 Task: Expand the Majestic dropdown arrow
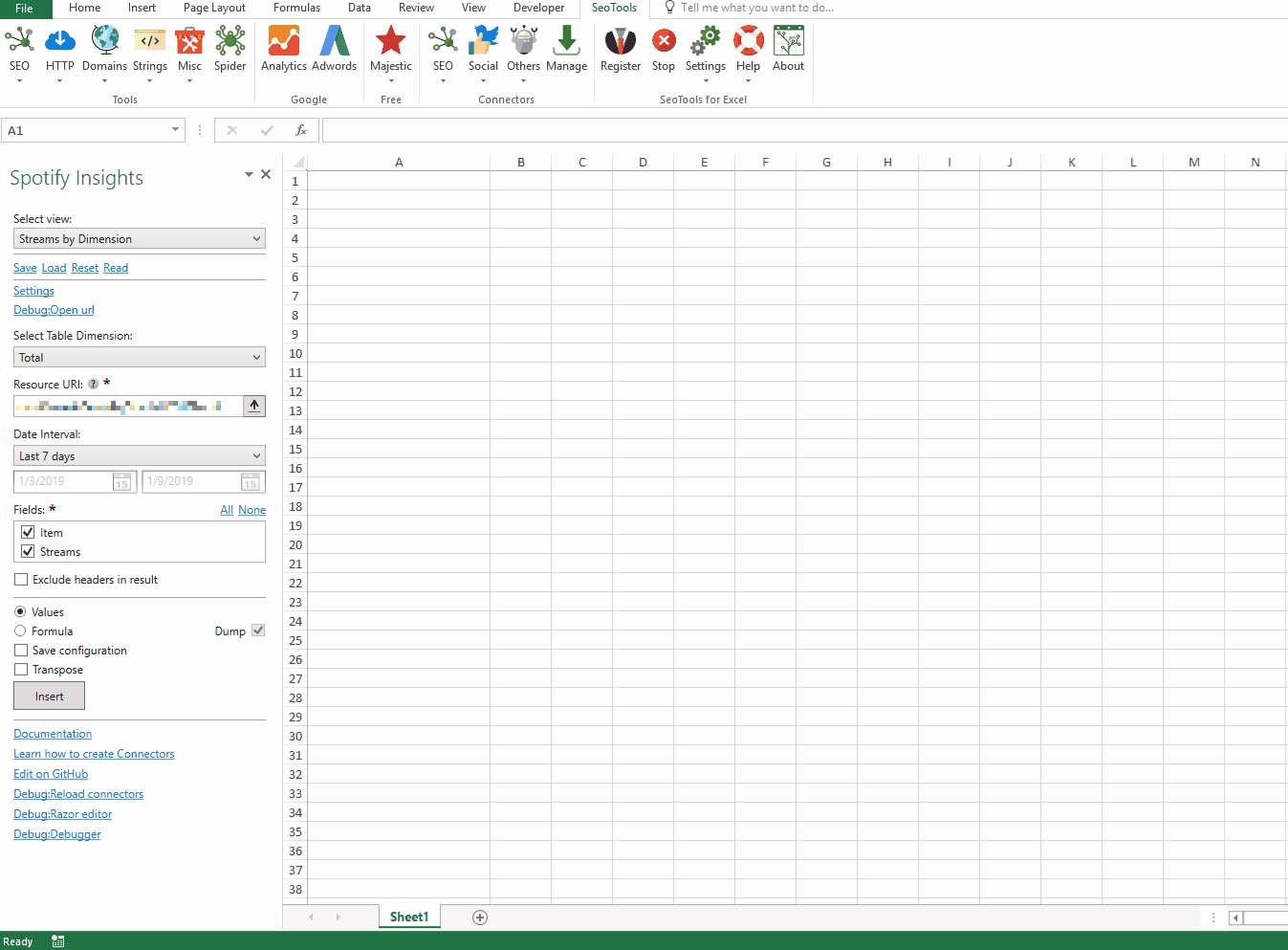pos(391,80)
